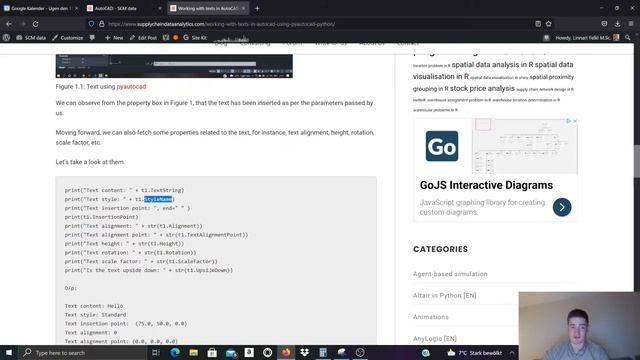The image size is (640, 360).
Task: Open the Mail app on the taskbar
Action: point(231,353)
